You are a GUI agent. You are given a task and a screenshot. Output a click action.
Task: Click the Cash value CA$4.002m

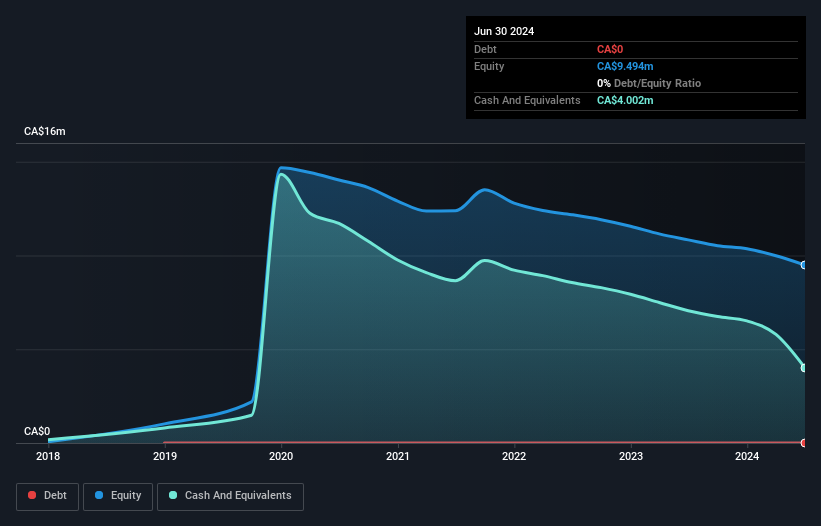pos(625,100)
